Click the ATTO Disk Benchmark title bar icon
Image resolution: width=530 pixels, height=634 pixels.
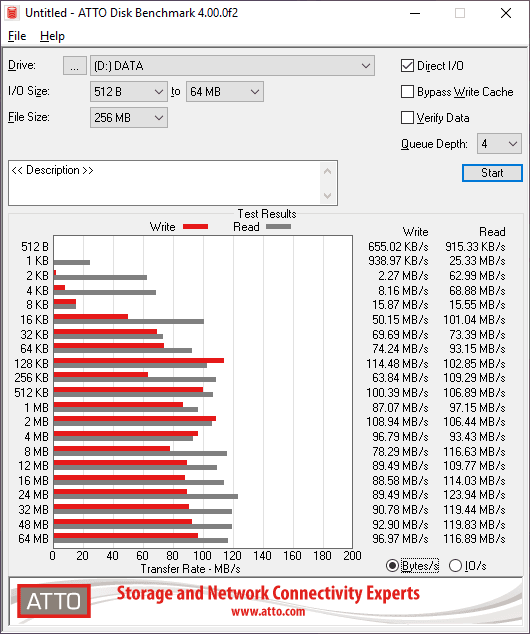[x=12, y=13]
